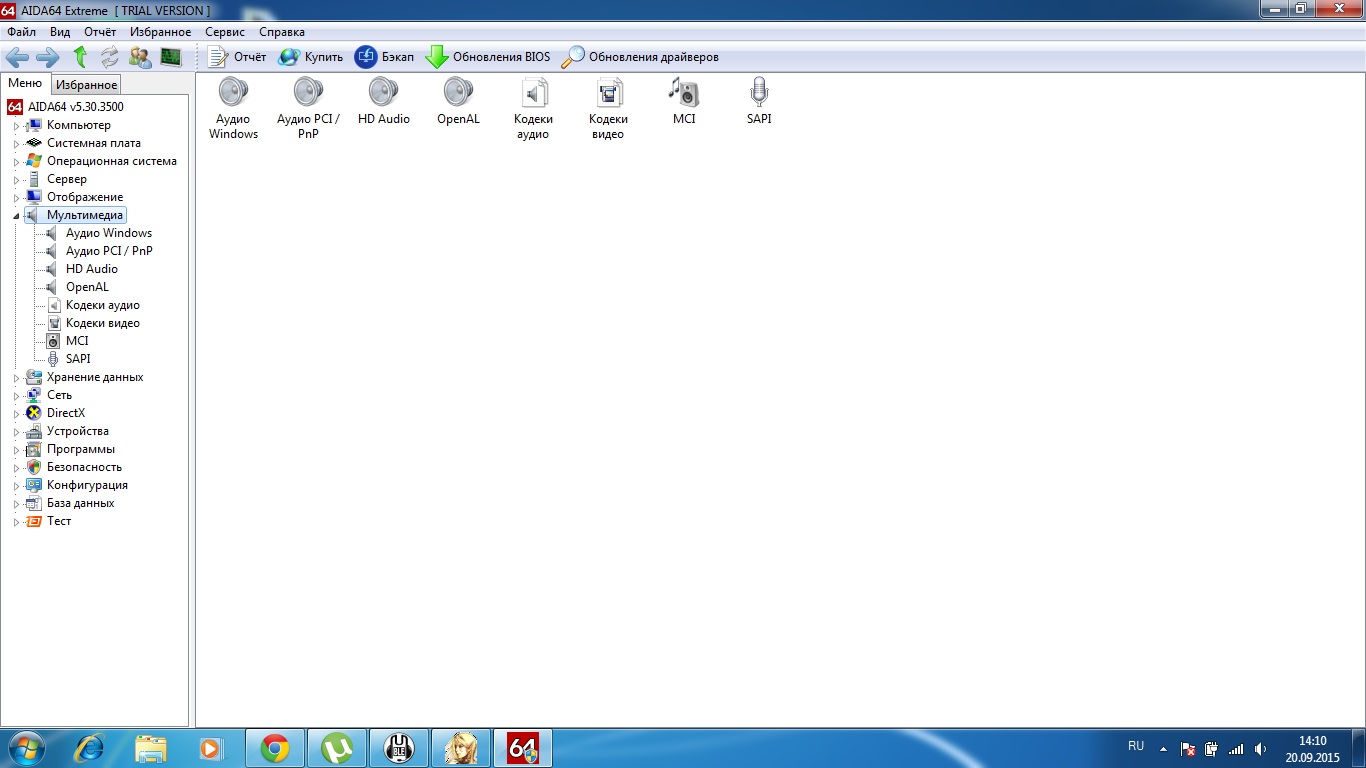The height and width of the screenshot is (768, 1366).
Task: Click the green monitor graph toolbar icon
Action: [x=171, y=57]
